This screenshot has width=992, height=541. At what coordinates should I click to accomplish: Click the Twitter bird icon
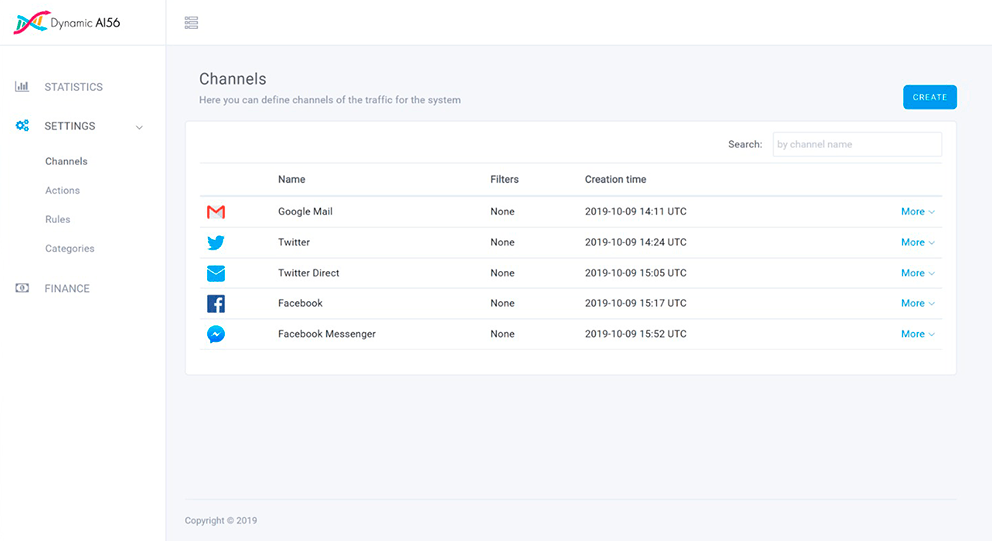[216, 243]
